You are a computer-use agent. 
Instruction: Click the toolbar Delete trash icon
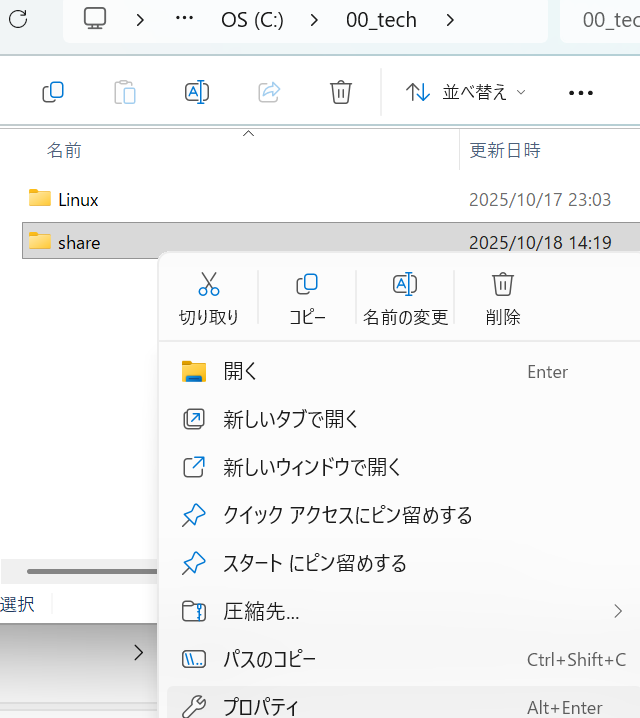(341, 92)
